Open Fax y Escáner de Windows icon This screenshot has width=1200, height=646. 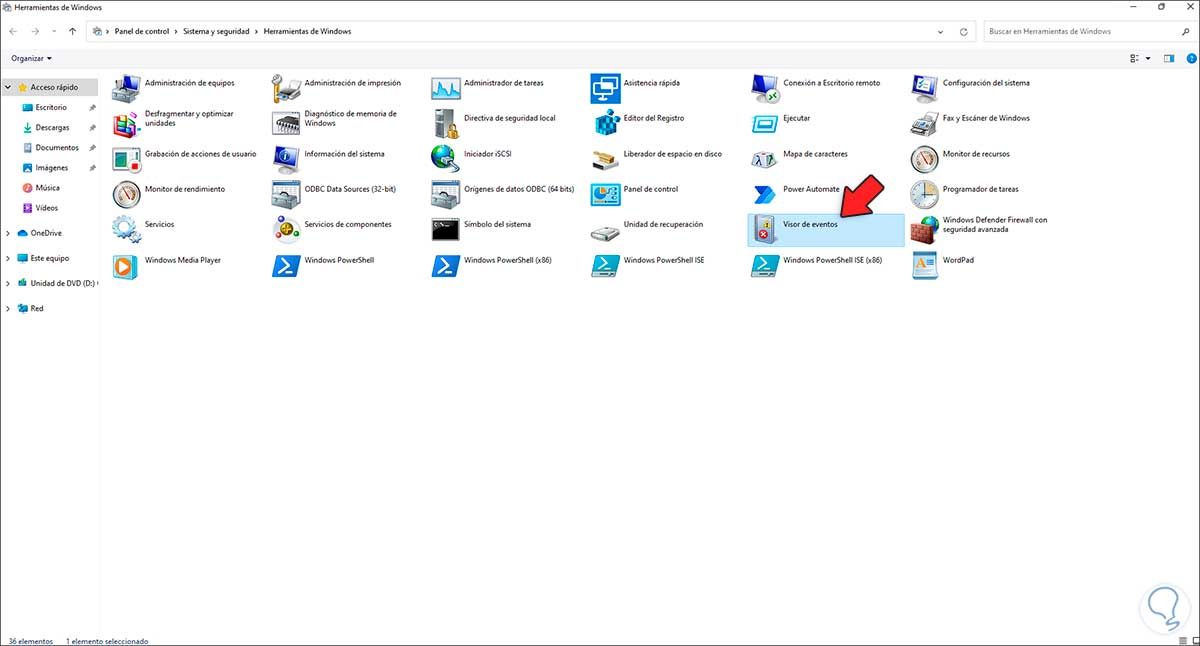(x=925, y=124)
